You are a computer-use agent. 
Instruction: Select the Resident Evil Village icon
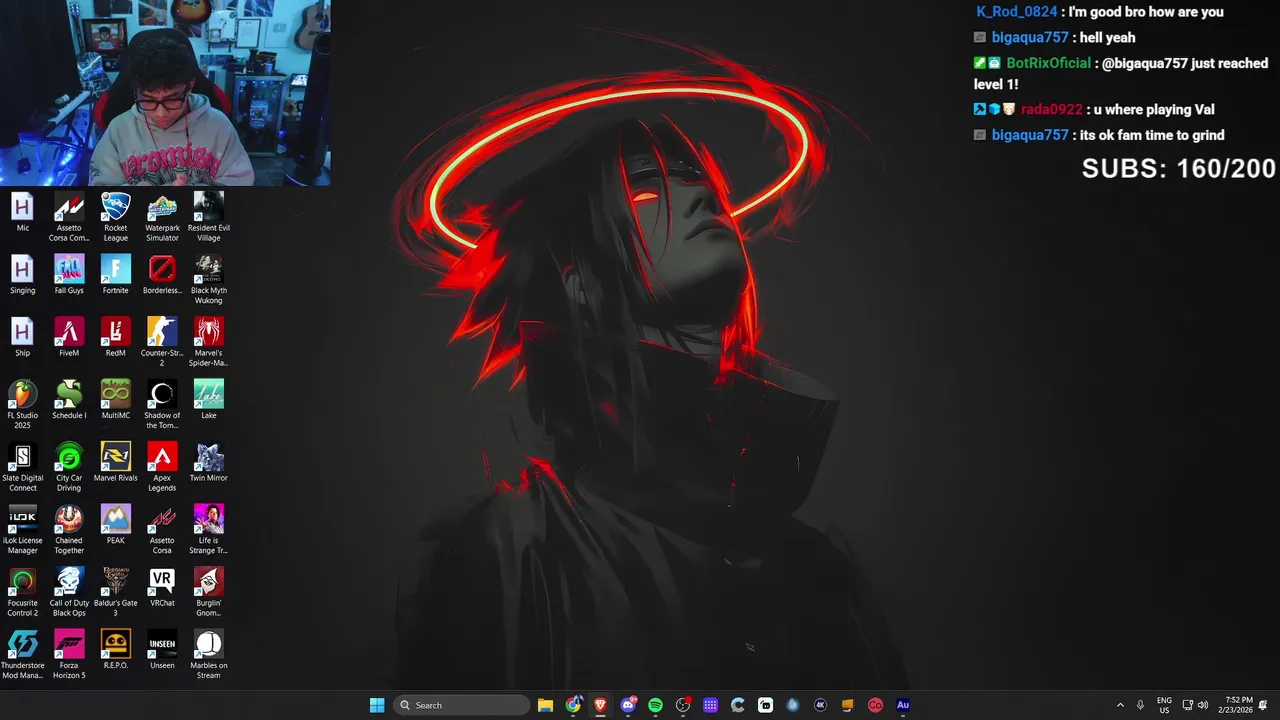coord(208,217)
